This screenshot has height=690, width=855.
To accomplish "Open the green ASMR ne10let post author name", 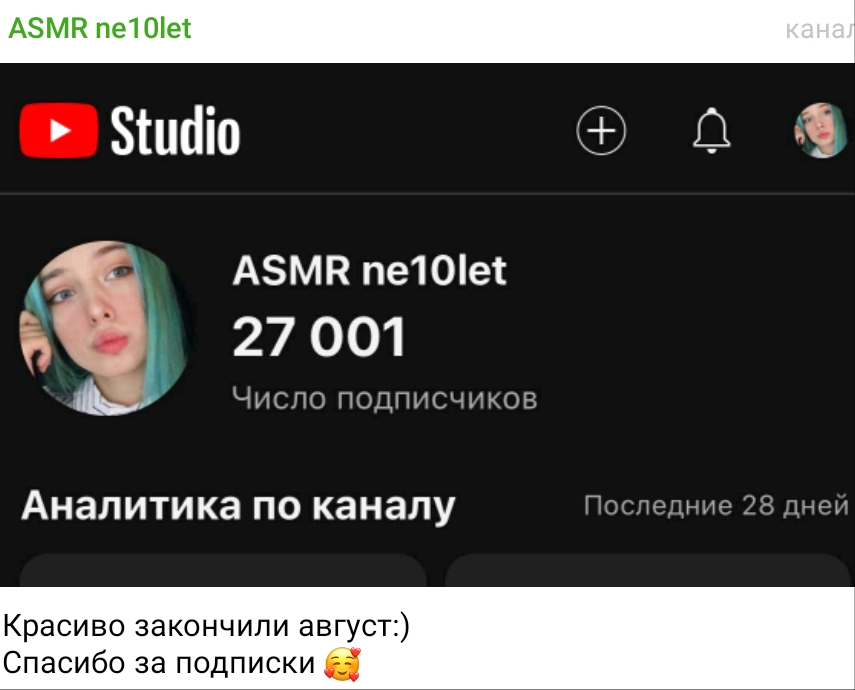I will pyautogui.click(x=100, y=28).
